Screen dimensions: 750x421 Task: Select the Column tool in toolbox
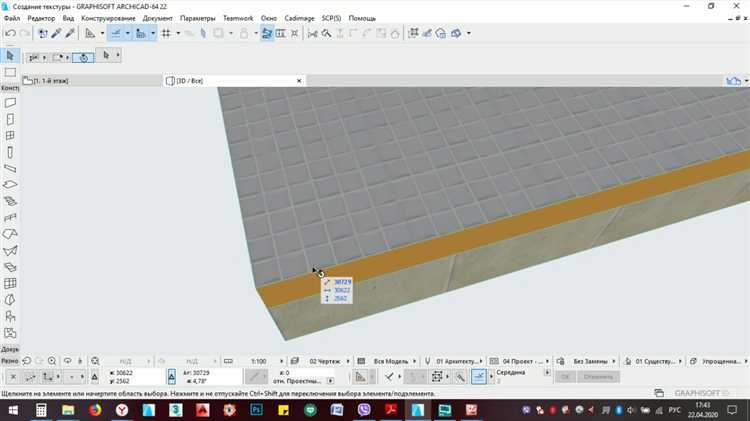[10, 153]
